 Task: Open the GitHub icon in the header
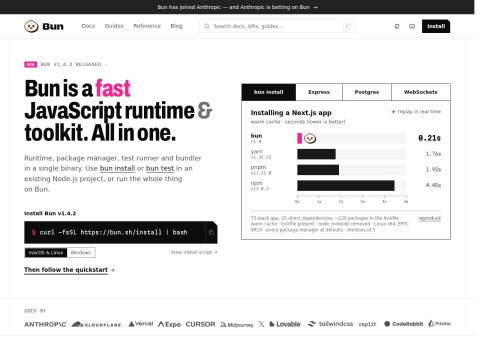coord(397,26)
